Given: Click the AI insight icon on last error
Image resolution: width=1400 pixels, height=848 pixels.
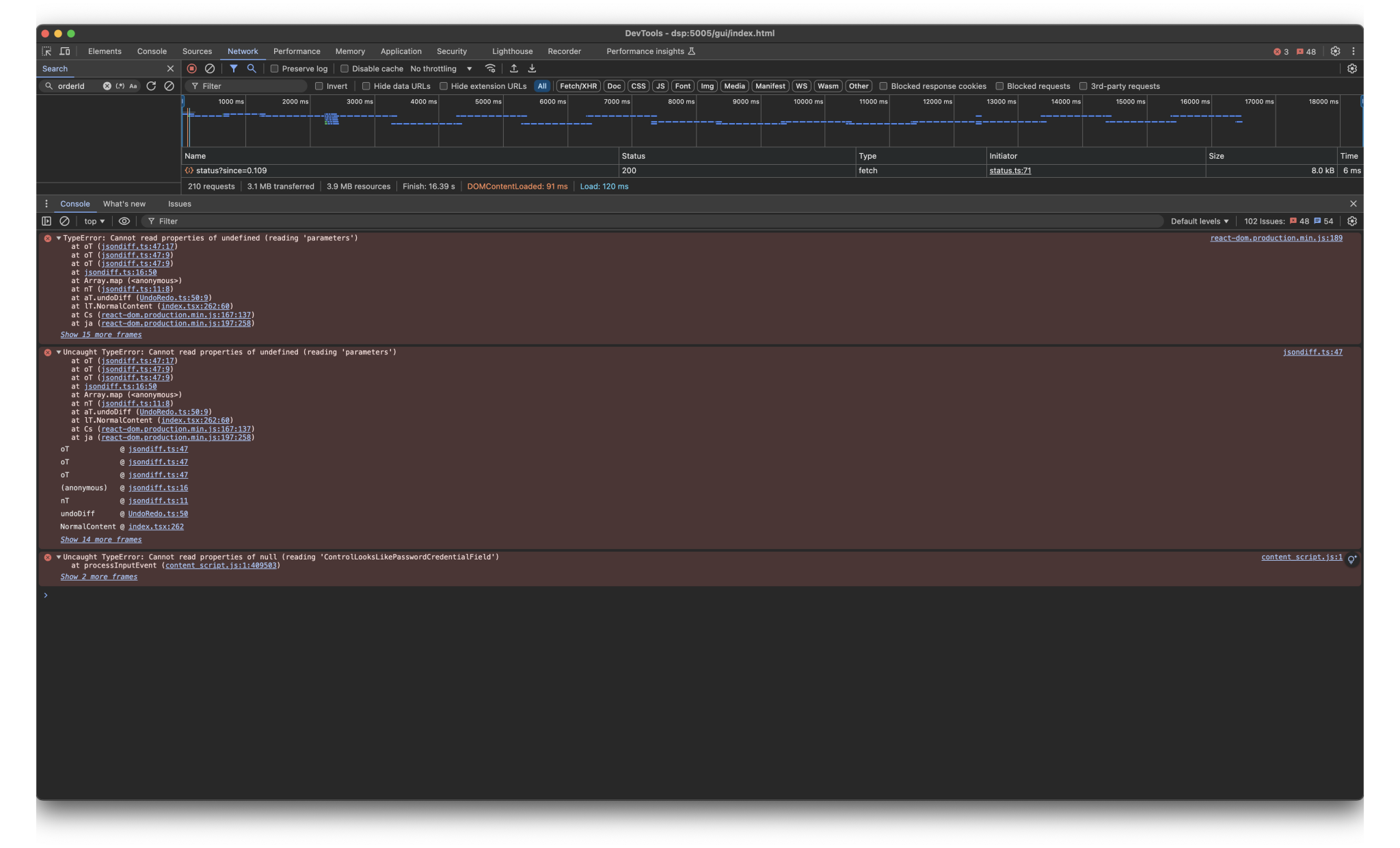Looking at the screenshot, I should click(1351, 559).
